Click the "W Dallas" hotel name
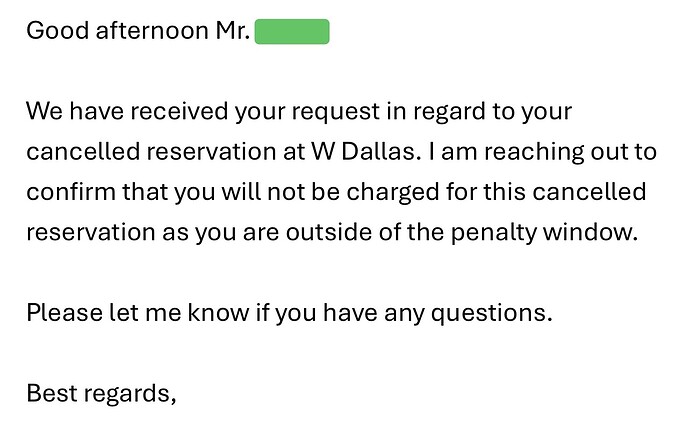Screen dimensions: 690x429 pyautogui.click(x=363, y=151)
